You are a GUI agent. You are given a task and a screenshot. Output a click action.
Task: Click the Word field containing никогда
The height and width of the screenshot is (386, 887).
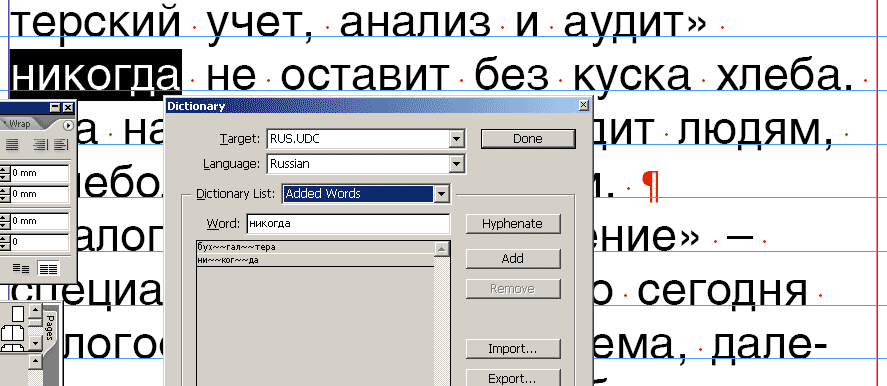348,224
